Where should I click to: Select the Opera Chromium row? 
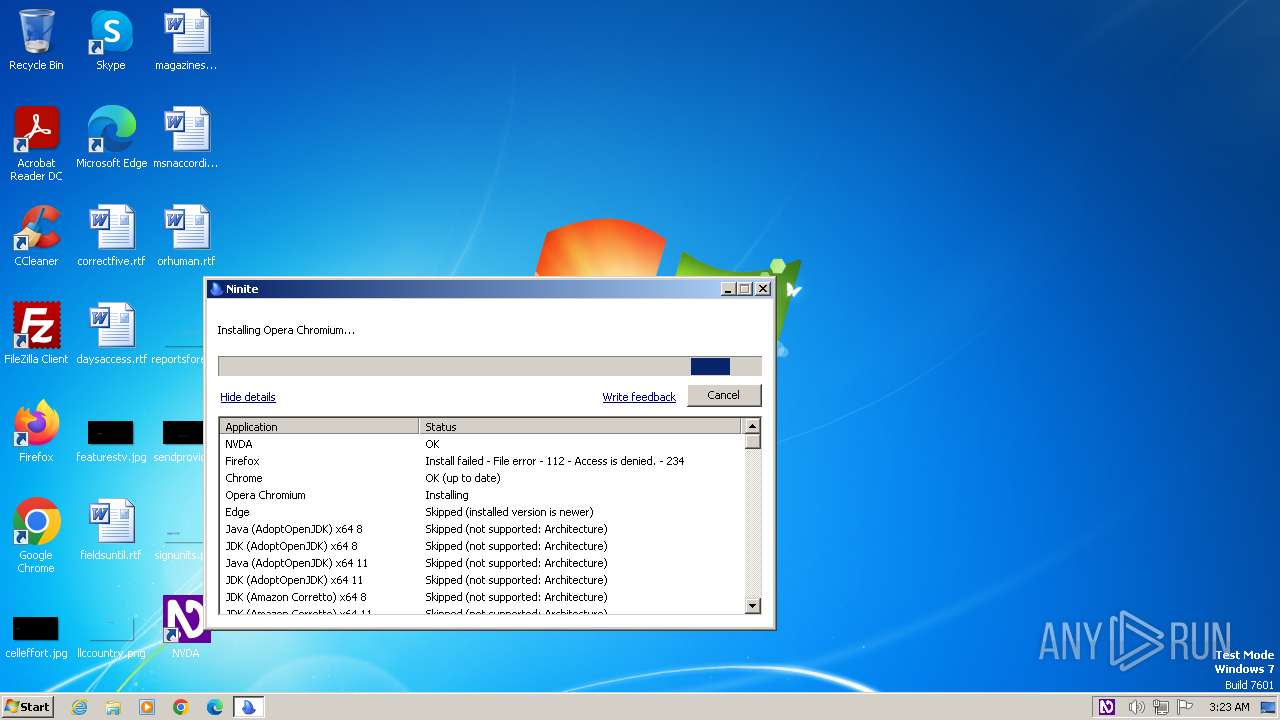tap(482, 495)
